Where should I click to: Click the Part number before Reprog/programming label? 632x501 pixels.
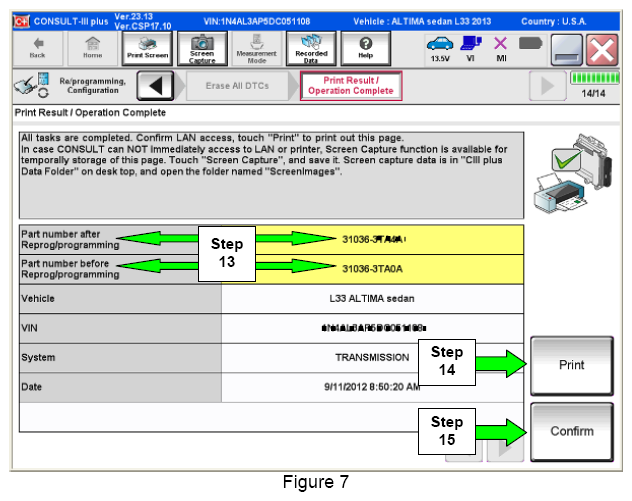(x=70, y=269)
